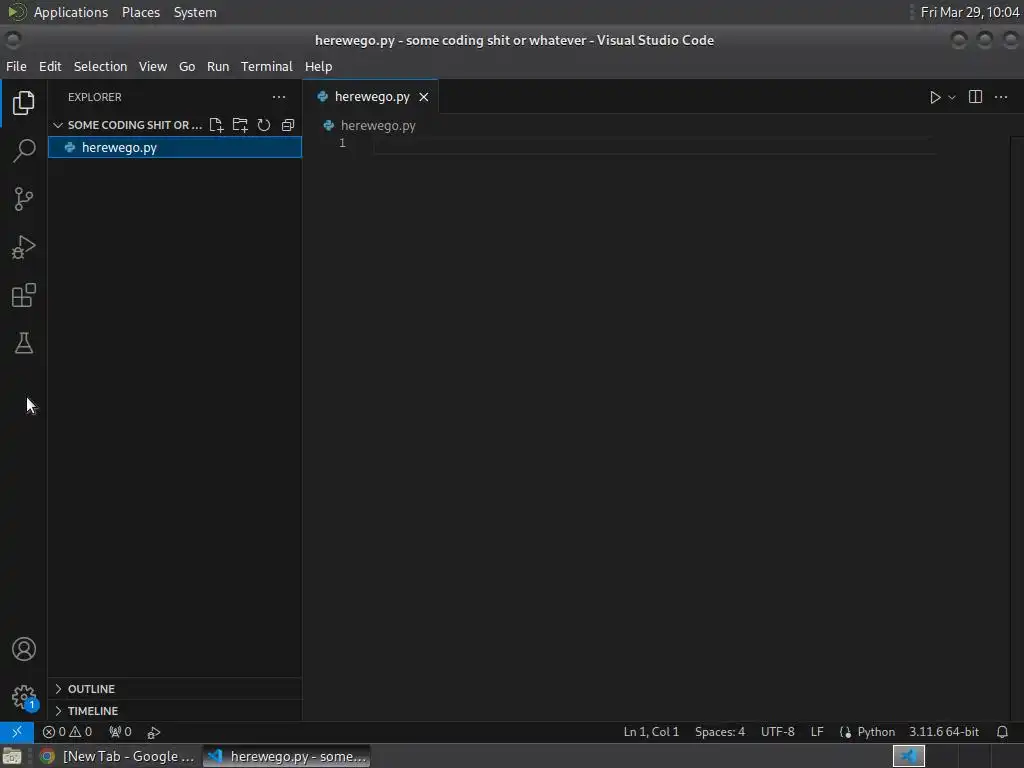
Task: Select herewego.py in the file tree
Action: point(175,148)
